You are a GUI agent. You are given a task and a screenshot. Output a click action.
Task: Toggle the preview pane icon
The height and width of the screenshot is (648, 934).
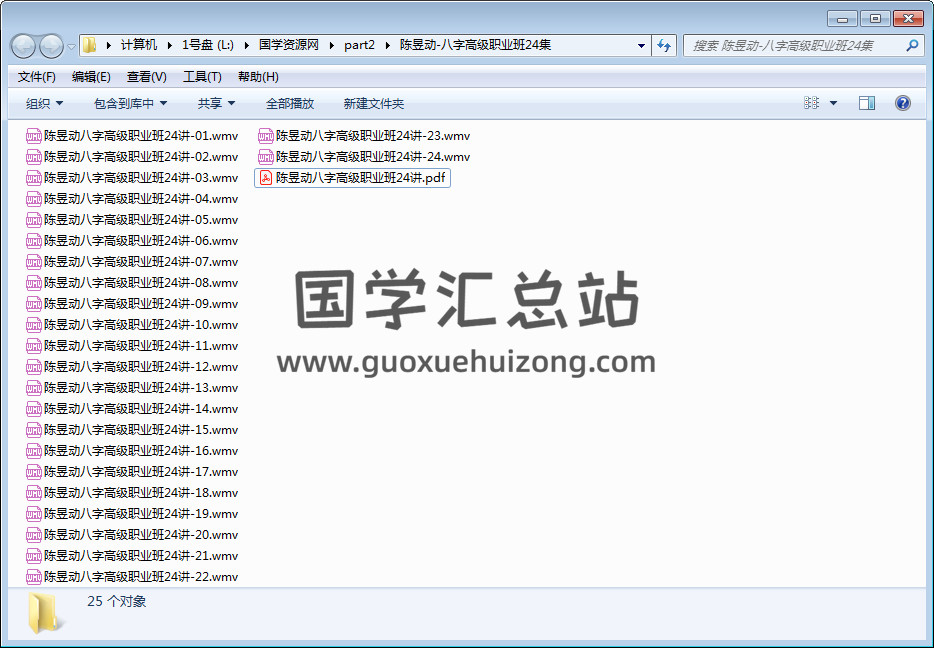[x=867, y=103]
